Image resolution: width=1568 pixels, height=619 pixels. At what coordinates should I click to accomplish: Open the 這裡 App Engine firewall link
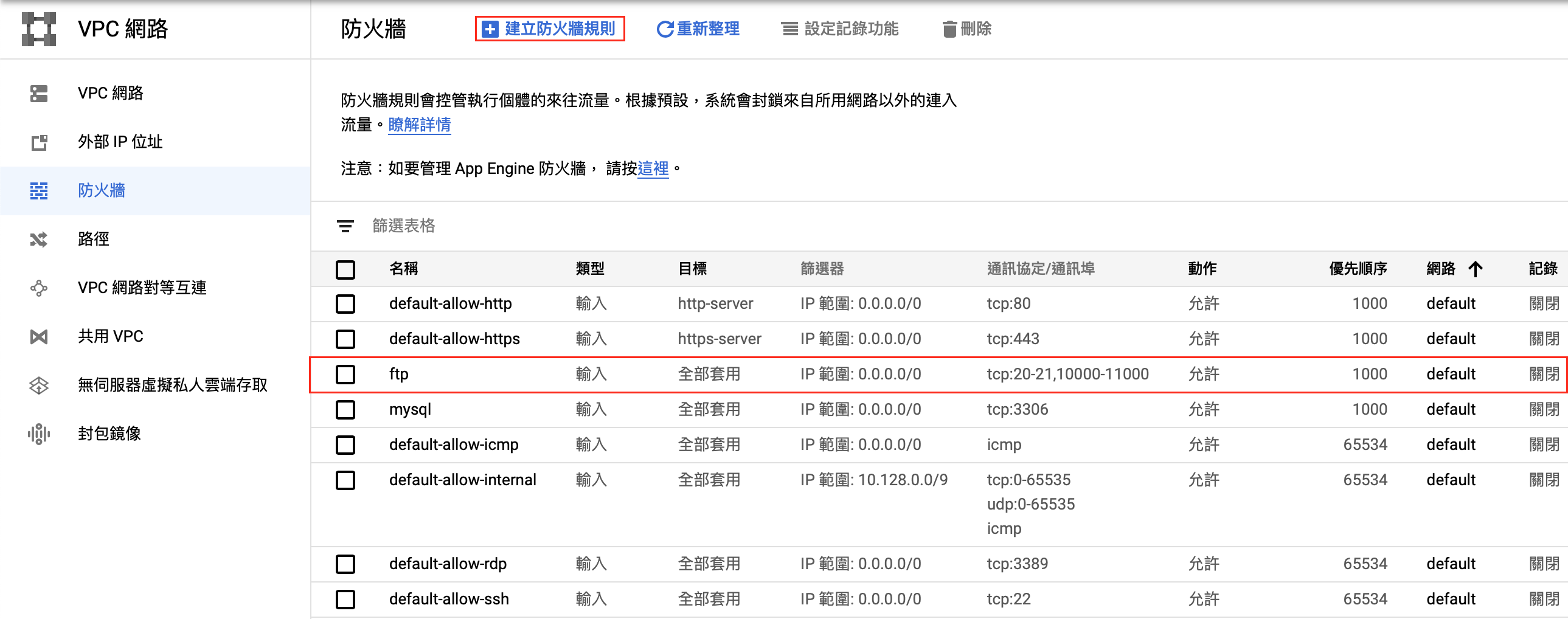(x=653, y=168)
